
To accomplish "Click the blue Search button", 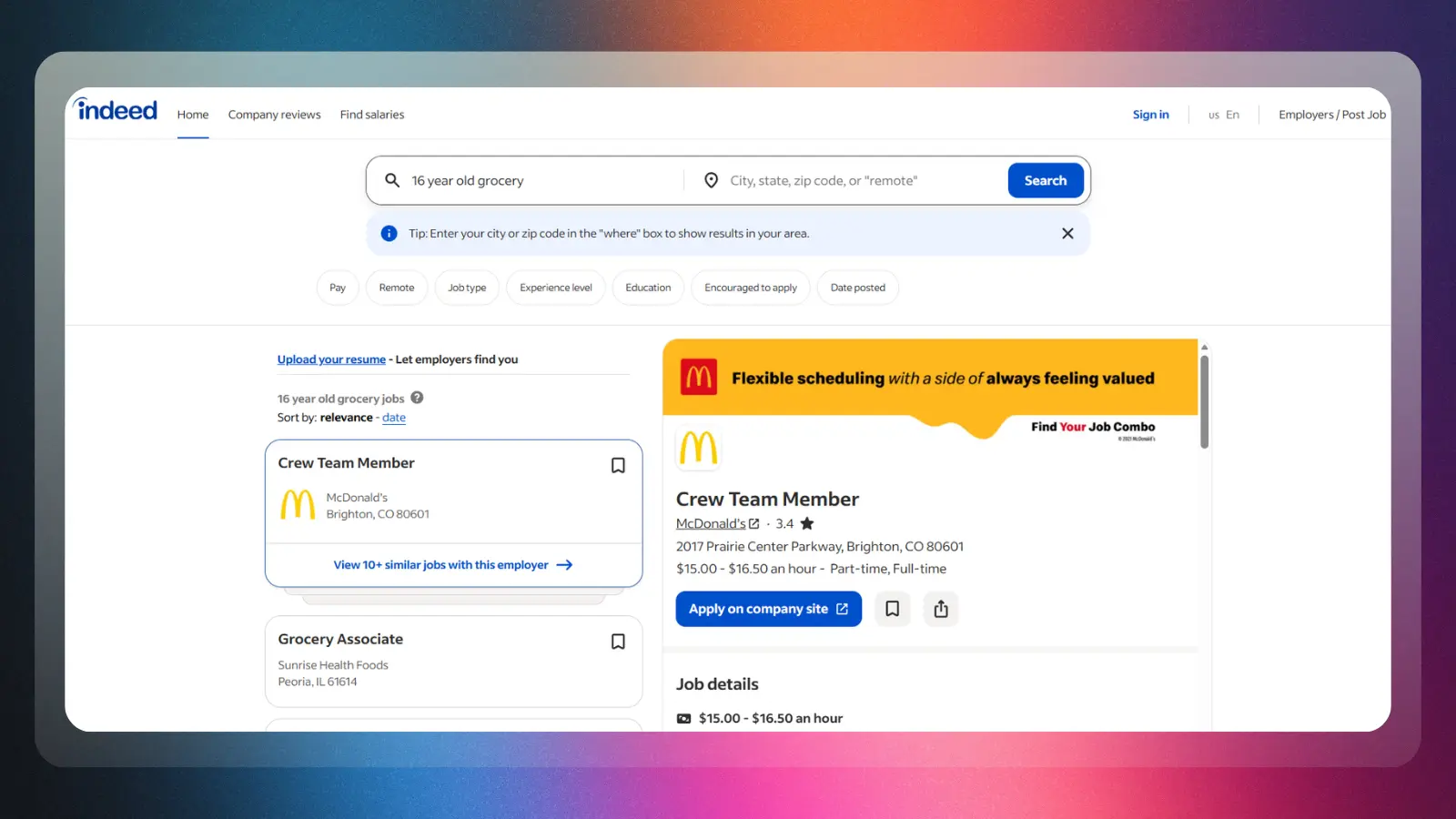I will coord(1046,180).
